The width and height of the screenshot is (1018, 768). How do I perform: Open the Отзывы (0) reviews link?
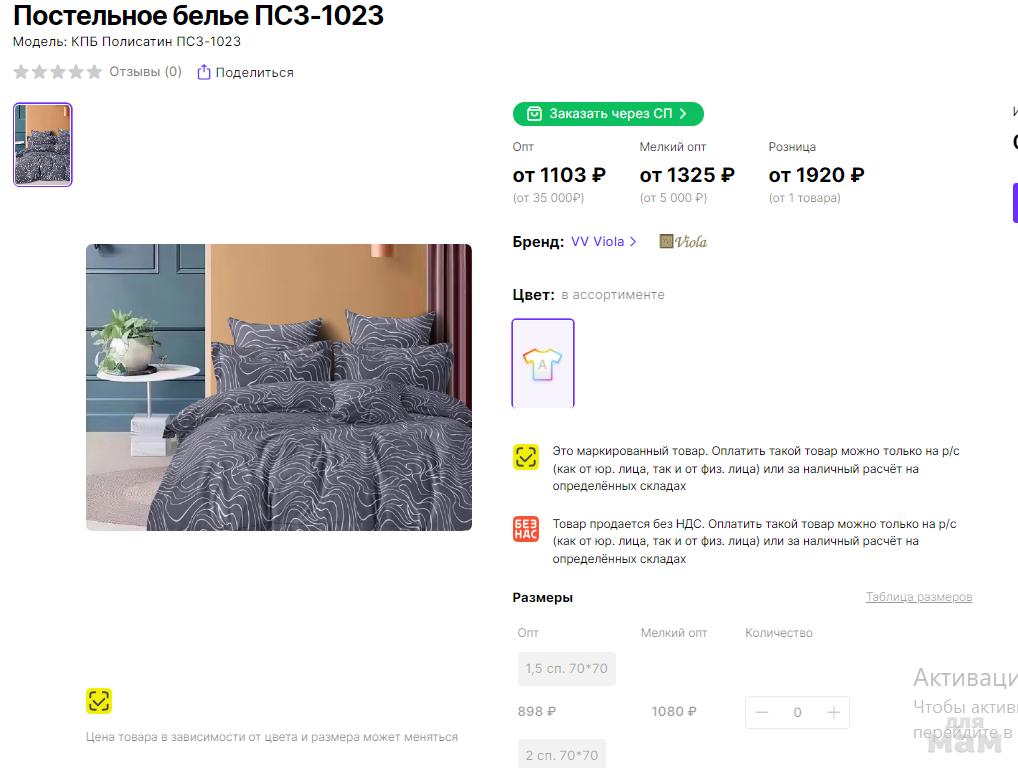[145, 72]
